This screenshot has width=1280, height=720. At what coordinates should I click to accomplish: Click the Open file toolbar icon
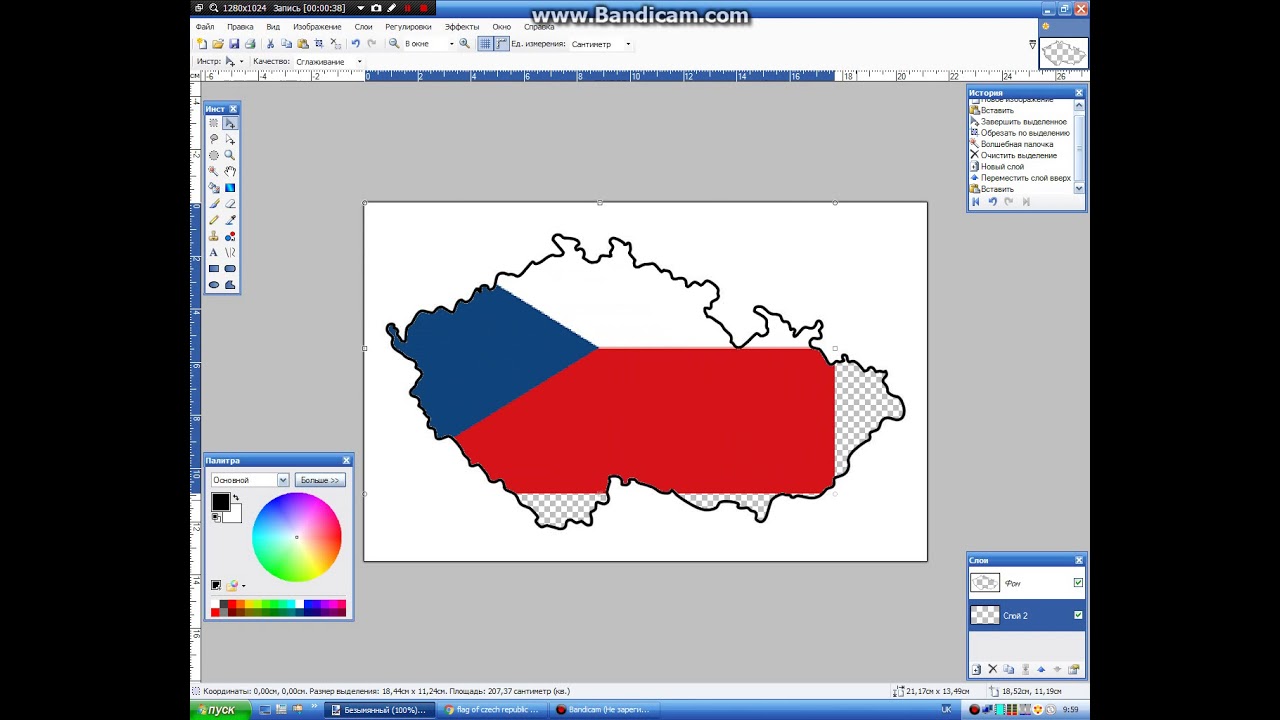pyautogui.click(x=218, y=44)
